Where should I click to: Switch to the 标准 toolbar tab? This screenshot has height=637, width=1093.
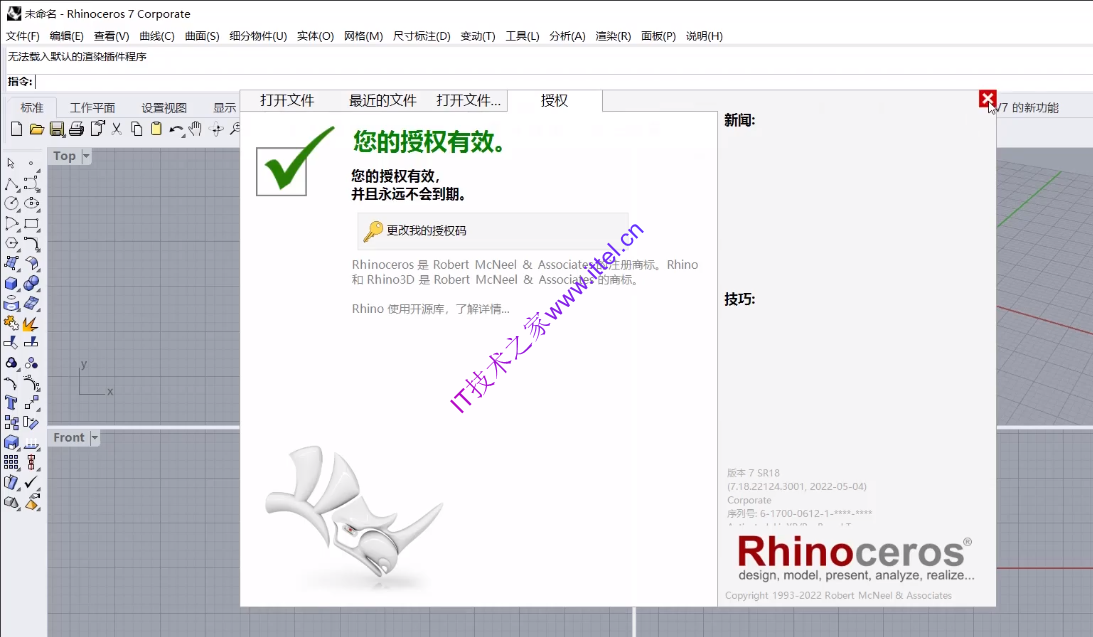(x=32, y=107)
